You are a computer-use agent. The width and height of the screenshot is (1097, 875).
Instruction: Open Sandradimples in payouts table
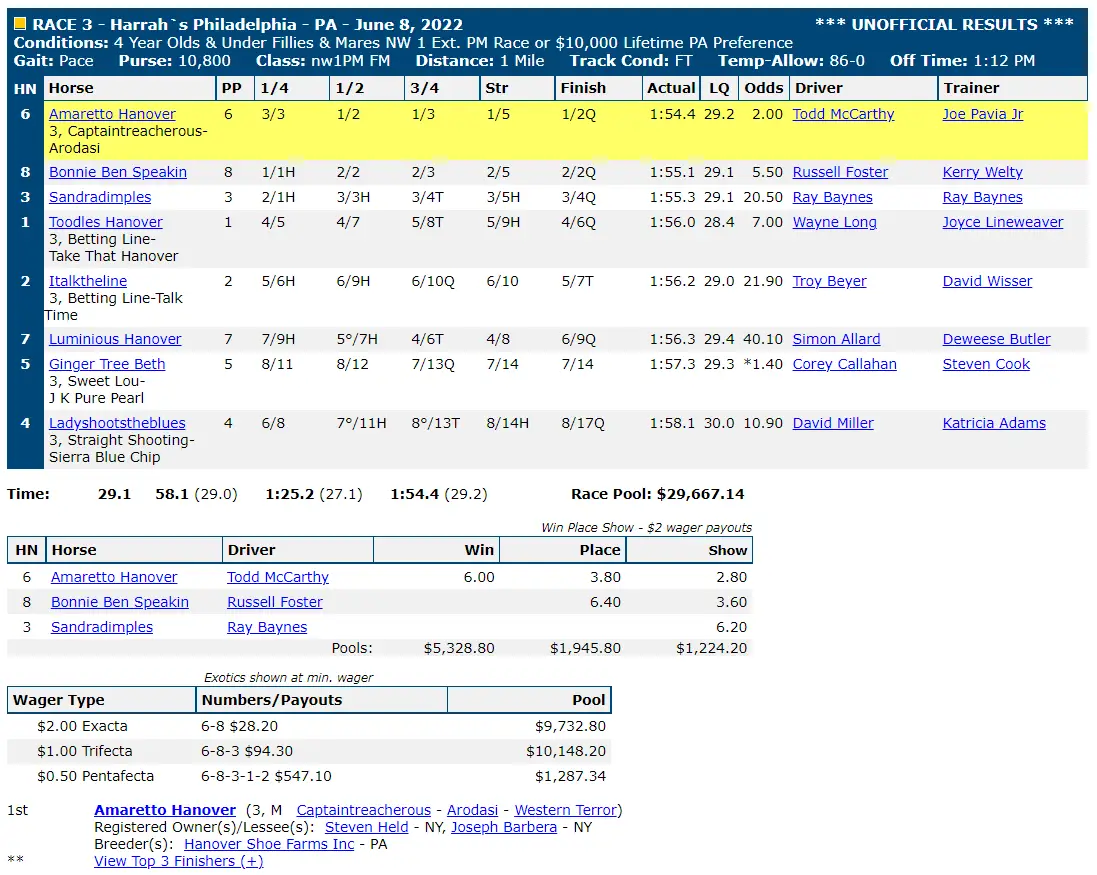click(102, 627)
